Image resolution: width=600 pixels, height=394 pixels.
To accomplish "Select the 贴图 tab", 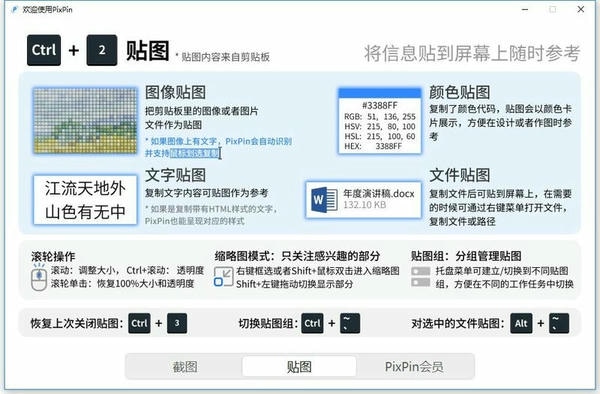I will pos(299,367).
